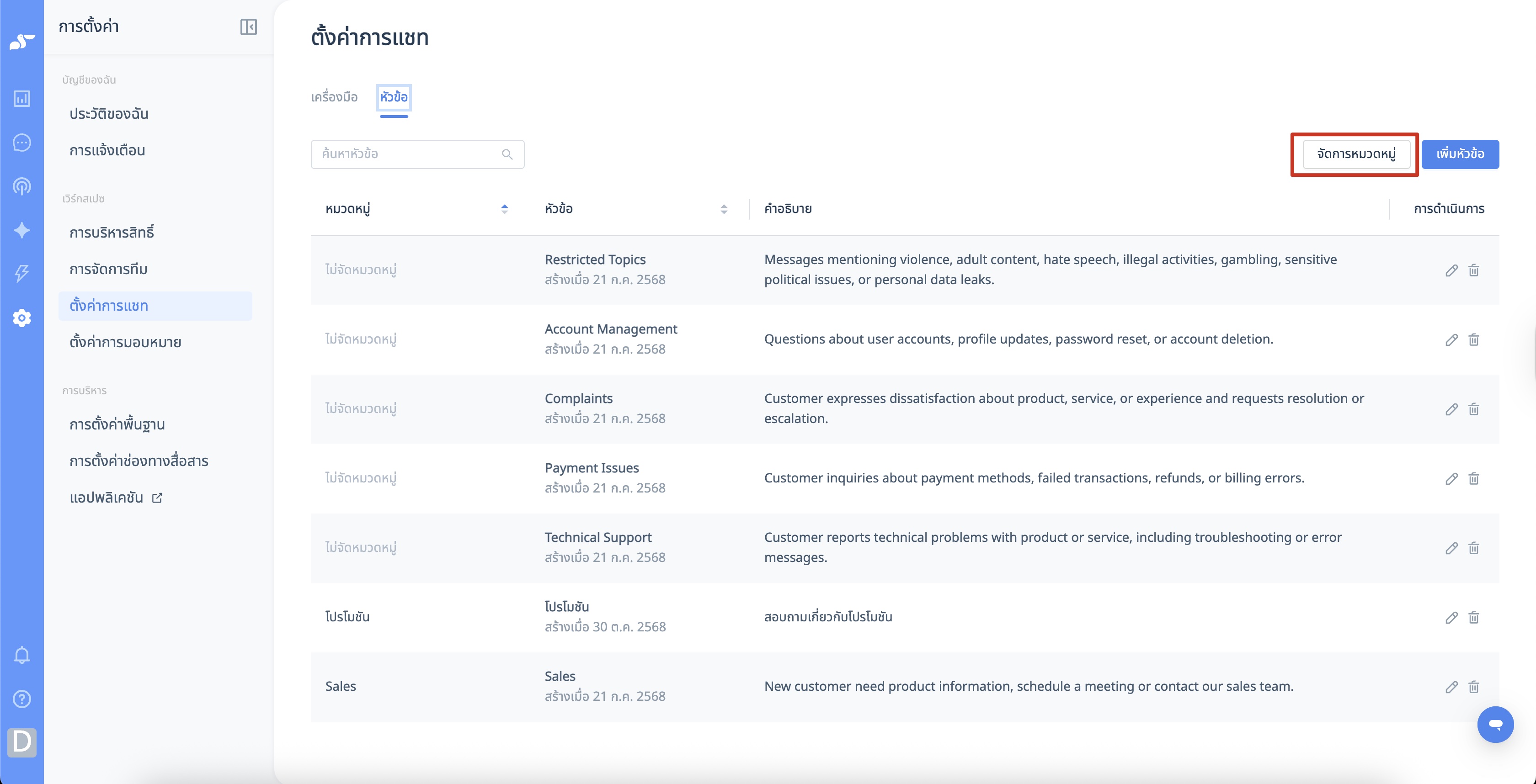Click จัดการหมวดหมู่ button
Viewport: 1536px width, 784px height.
tap(1356, 154)
